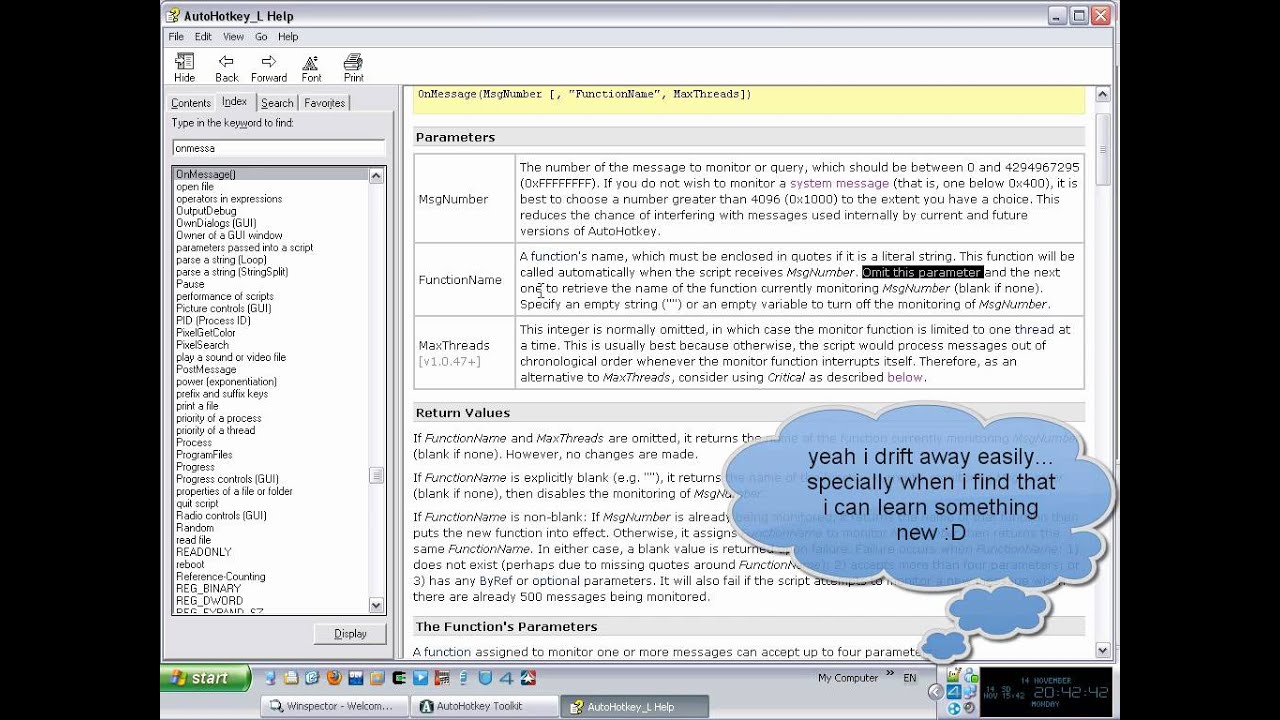
Task: Open the Go menu
Action: pyautogui.click(x=261, y=37)
